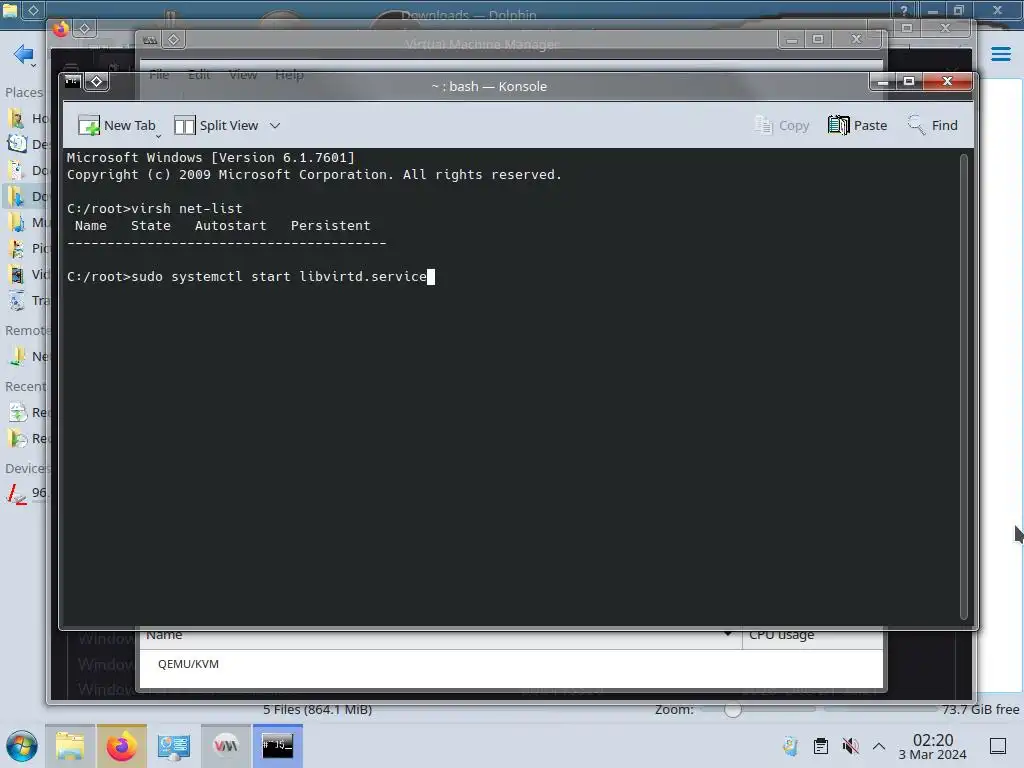Screen dimensions: 1024x768
Task: Click the Paste button in Konsole
Action: pos(857,125)
